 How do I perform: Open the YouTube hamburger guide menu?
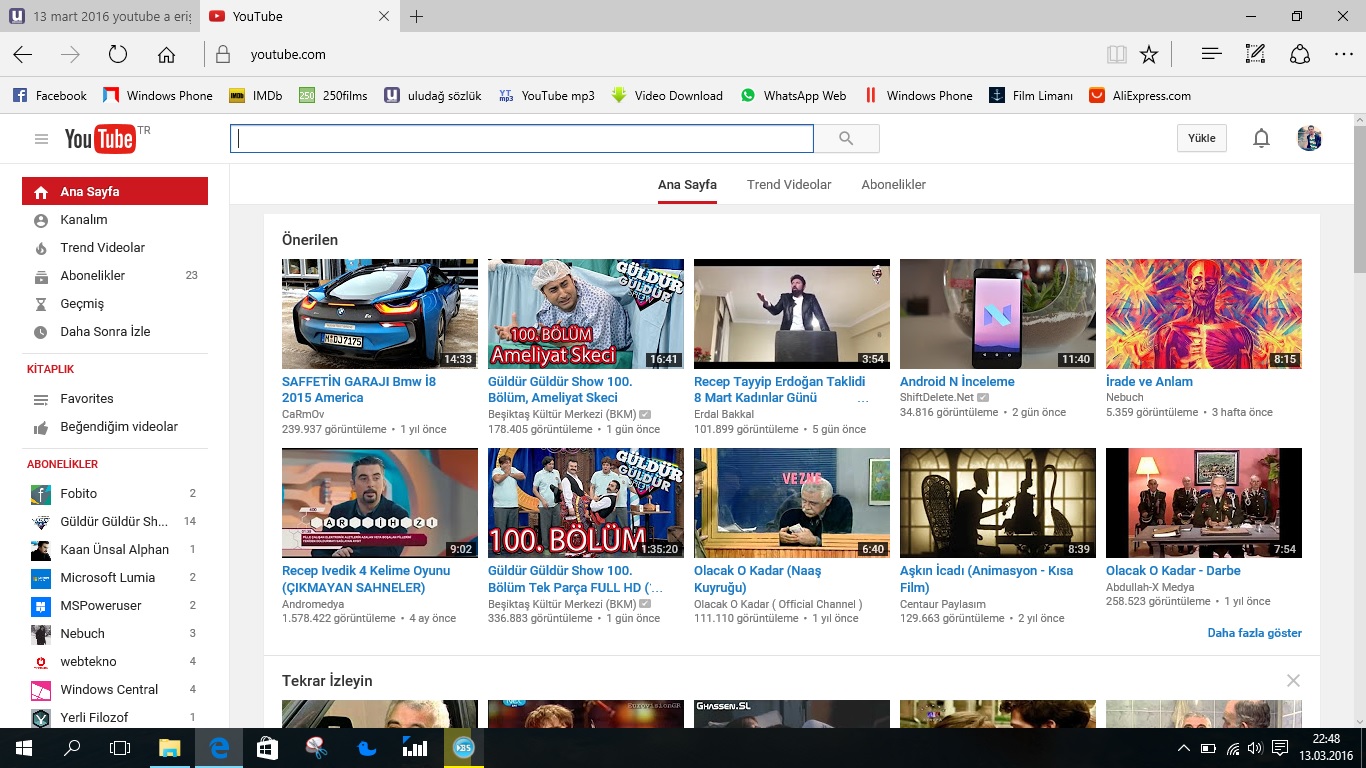click(x=41, y=139)
